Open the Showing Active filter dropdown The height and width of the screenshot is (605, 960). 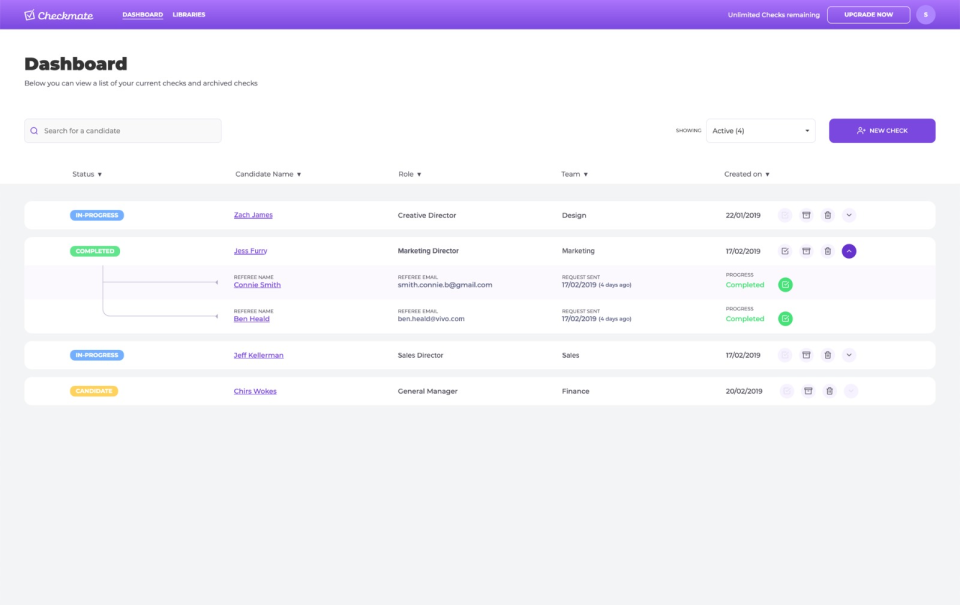pos(761,130)
